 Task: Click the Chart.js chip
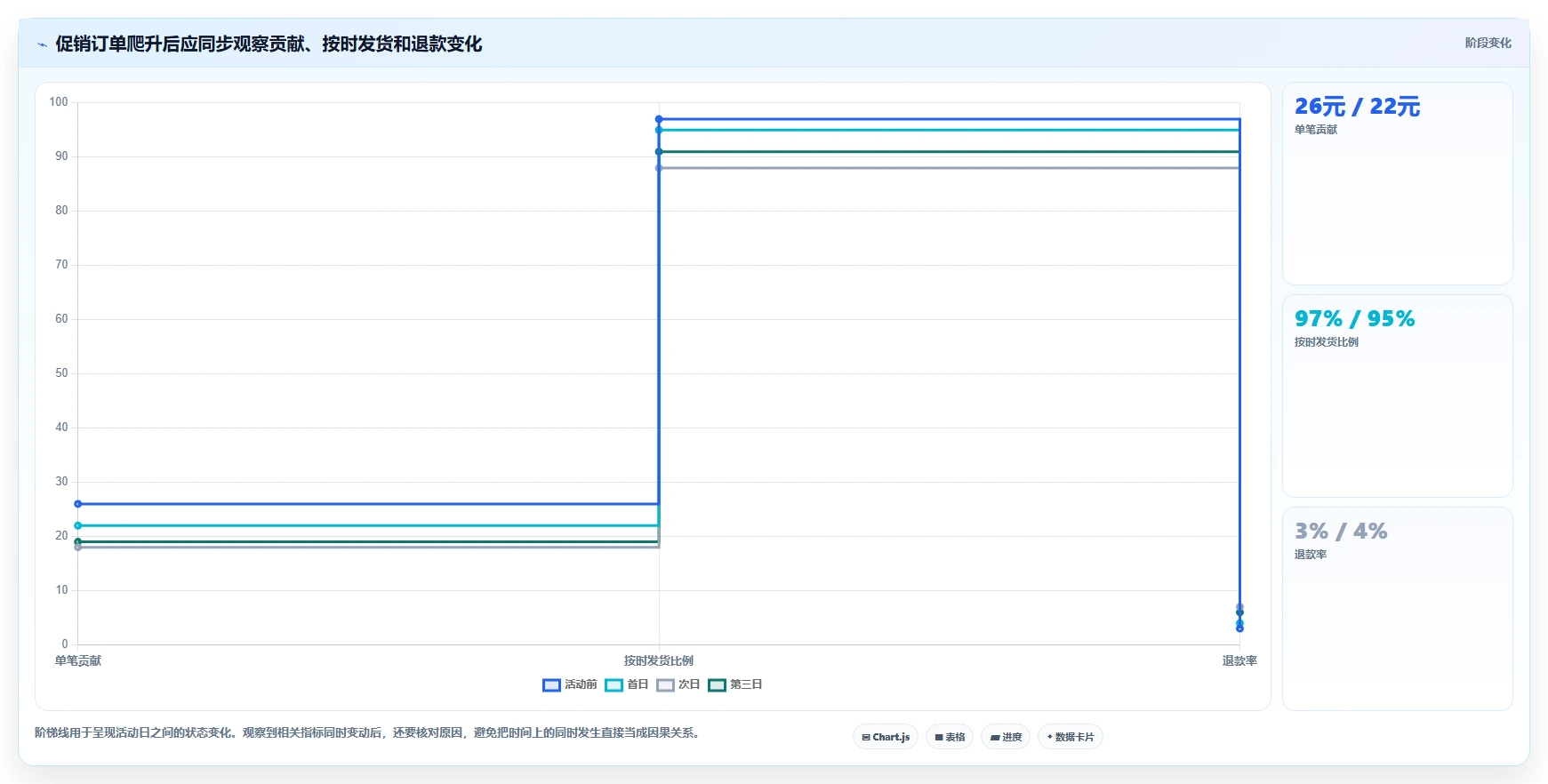[x=886, y=737]
